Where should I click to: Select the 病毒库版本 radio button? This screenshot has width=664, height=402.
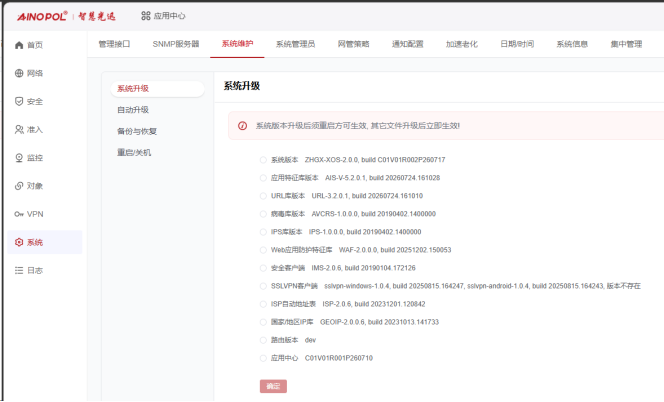click(263, 214)
